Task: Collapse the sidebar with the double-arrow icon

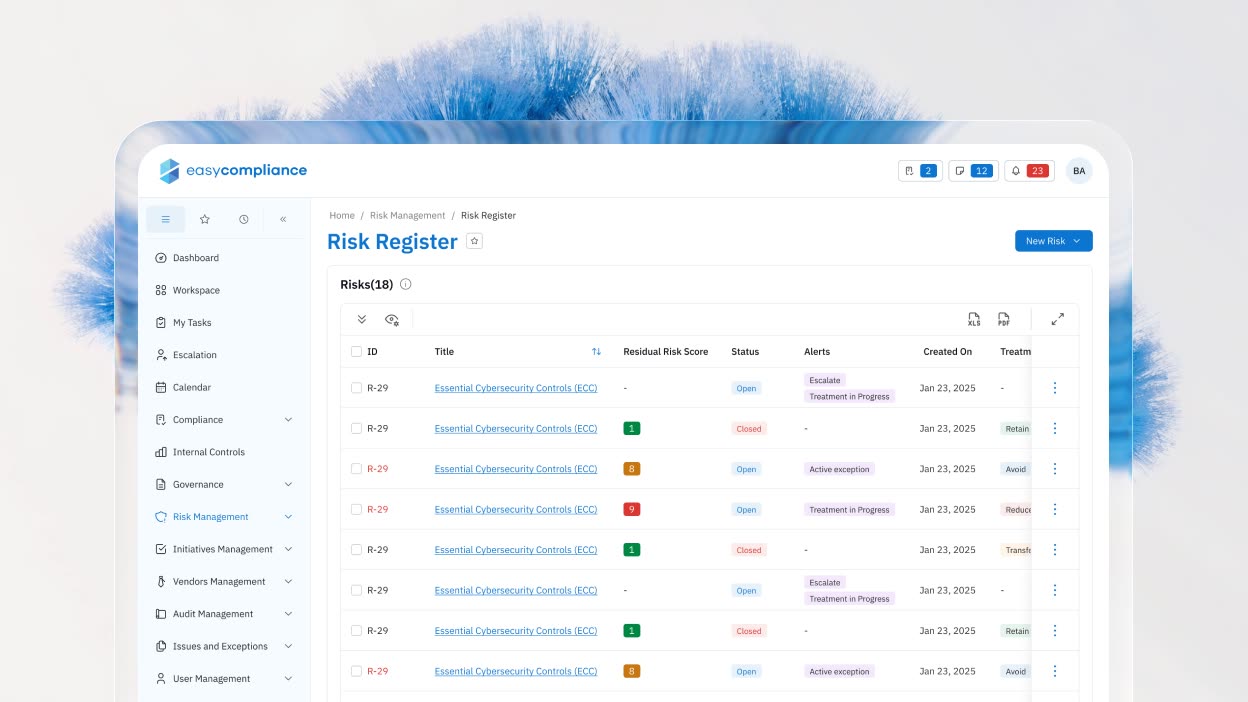Action: click(x=283, y=219)
